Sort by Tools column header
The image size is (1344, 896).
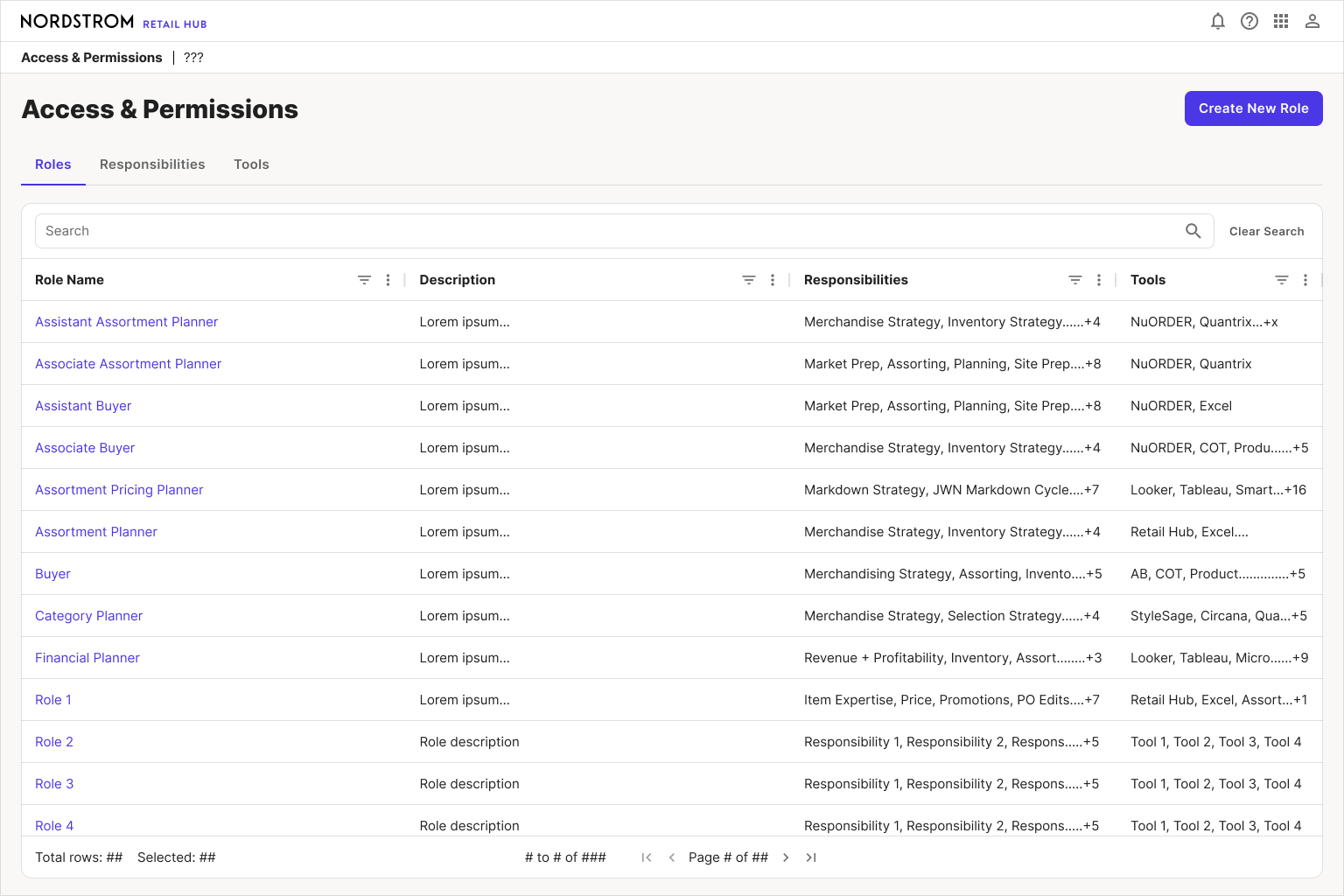coord(1148,280)
